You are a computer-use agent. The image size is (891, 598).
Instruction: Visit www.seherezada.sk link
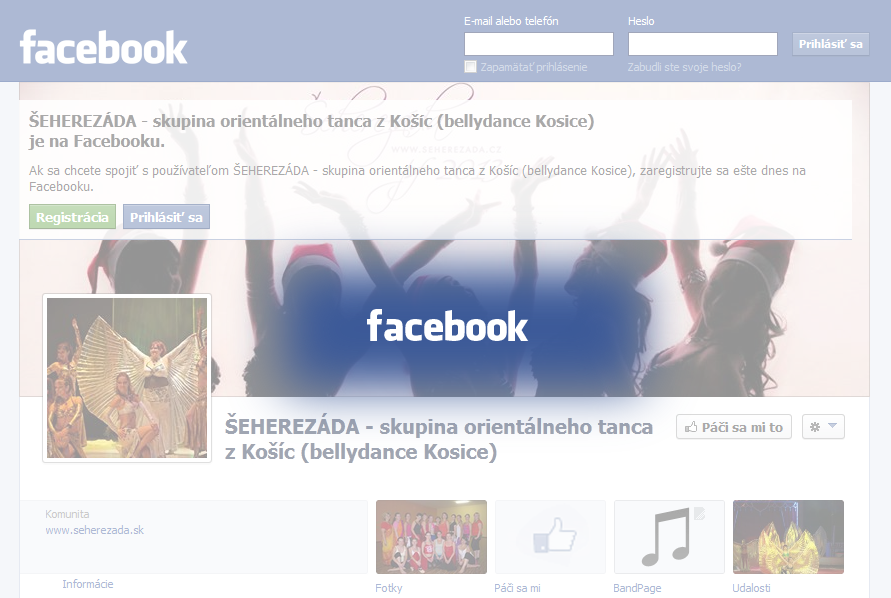pyautogui.click(x=94, y=530)
